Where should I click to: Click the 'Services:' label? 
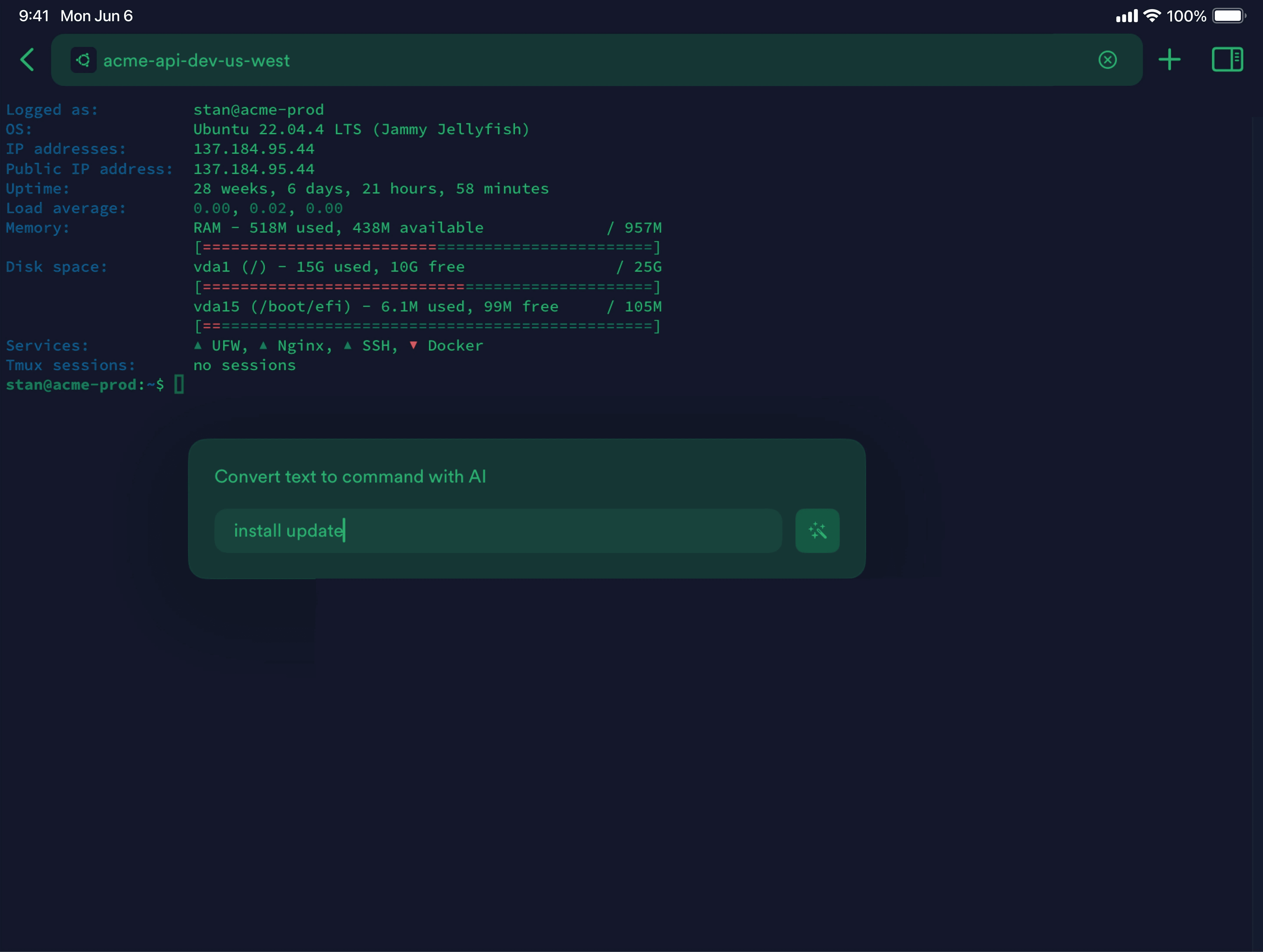coord(47,346)
